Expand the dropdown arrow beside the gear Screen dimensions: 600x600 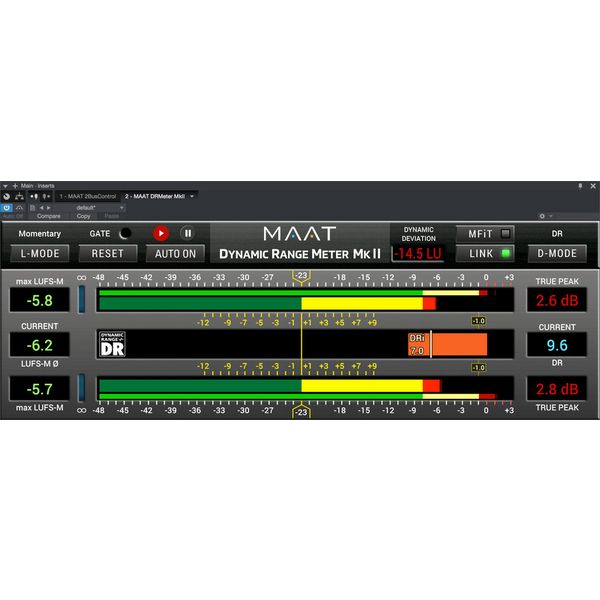(x=550, y=216)
